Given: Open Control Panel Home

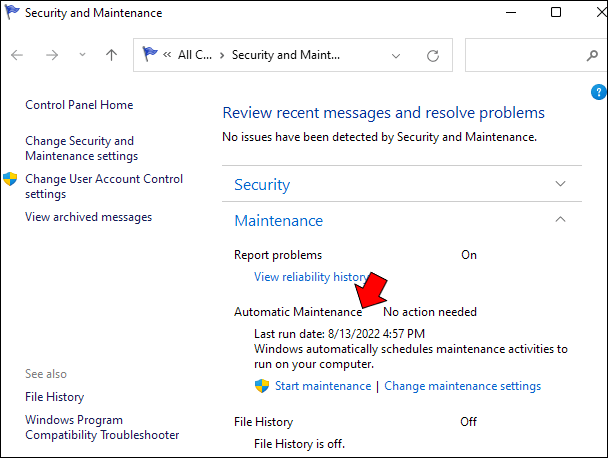Looking at the screenshot, I should point(79,105).
